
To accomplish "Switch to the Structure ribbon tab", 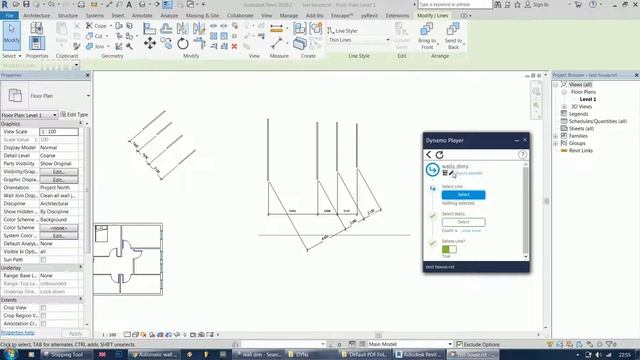I will pyautogui.click(x=68, y=16).
